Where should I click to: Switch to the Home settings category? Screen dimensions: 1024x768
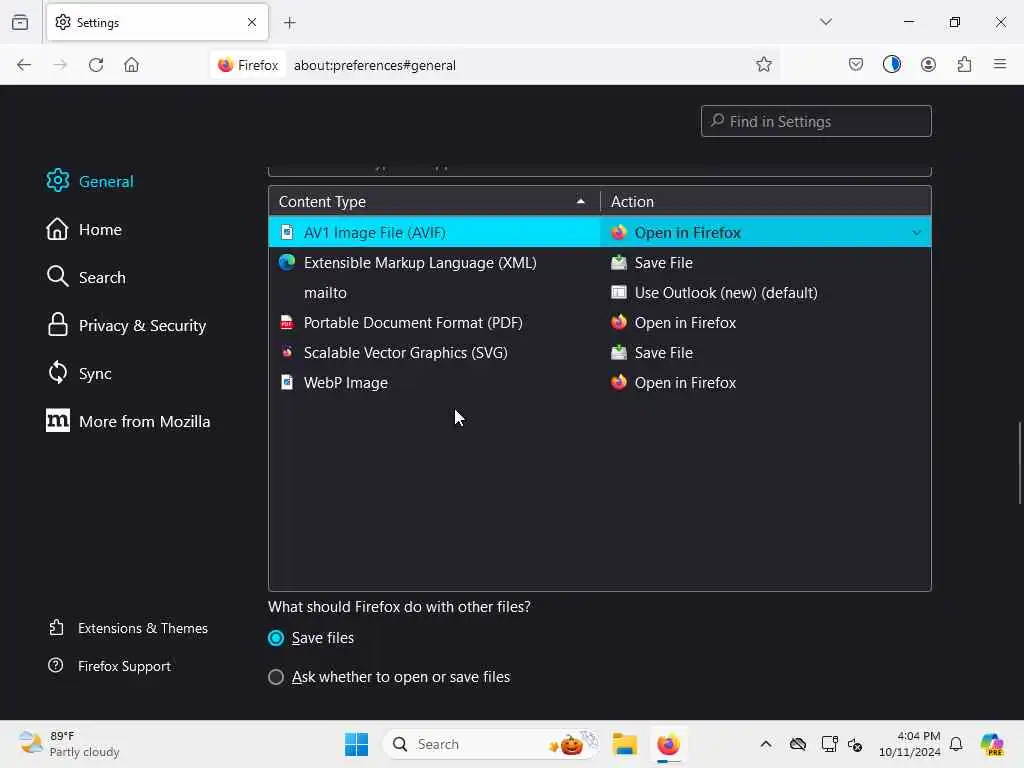84,229
